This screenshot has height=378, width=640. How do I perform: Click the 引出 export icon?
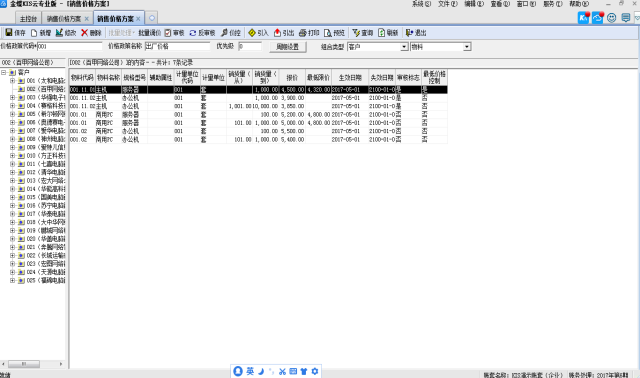pyautogui.click(x=278, y=33)
